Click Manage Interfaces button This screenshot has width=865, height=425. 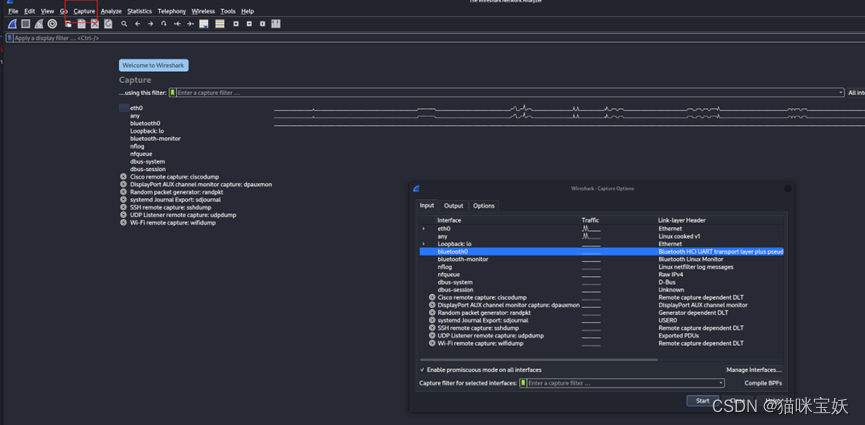tap(754, 370)
